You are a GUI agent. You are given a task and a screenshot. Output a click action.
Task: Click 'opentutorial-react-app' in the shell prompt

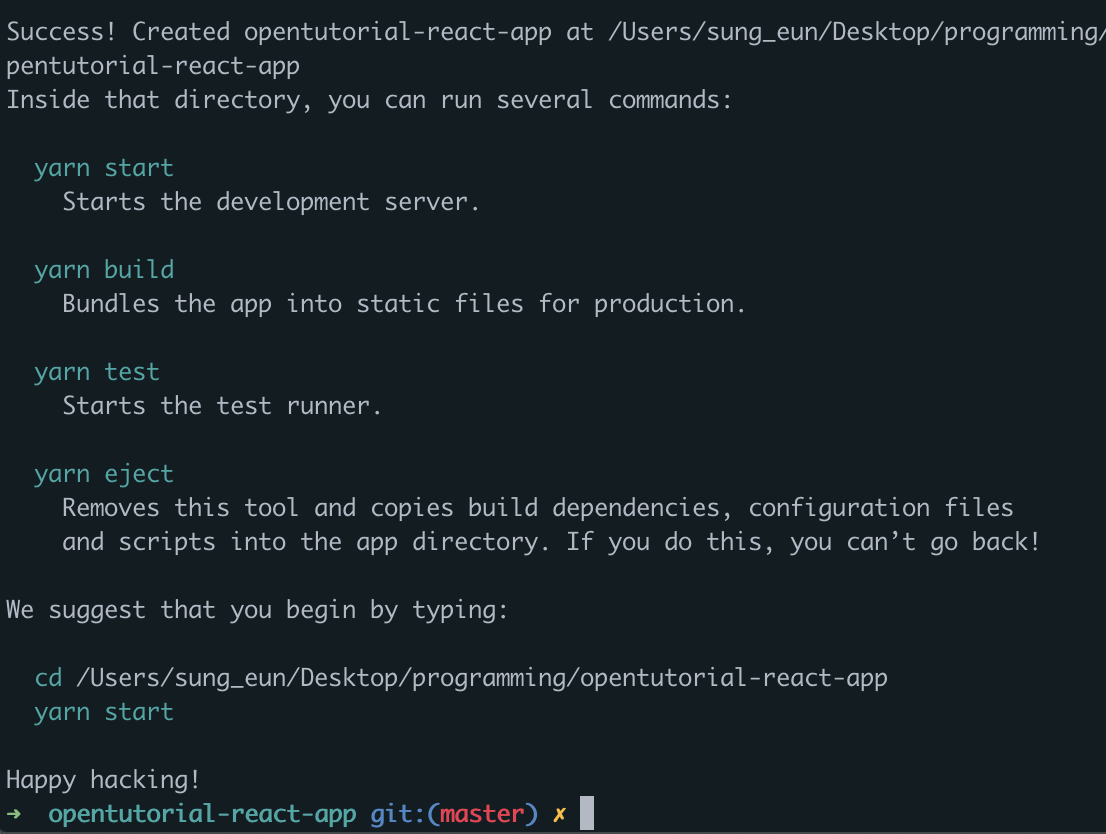(x=202, y=814)
